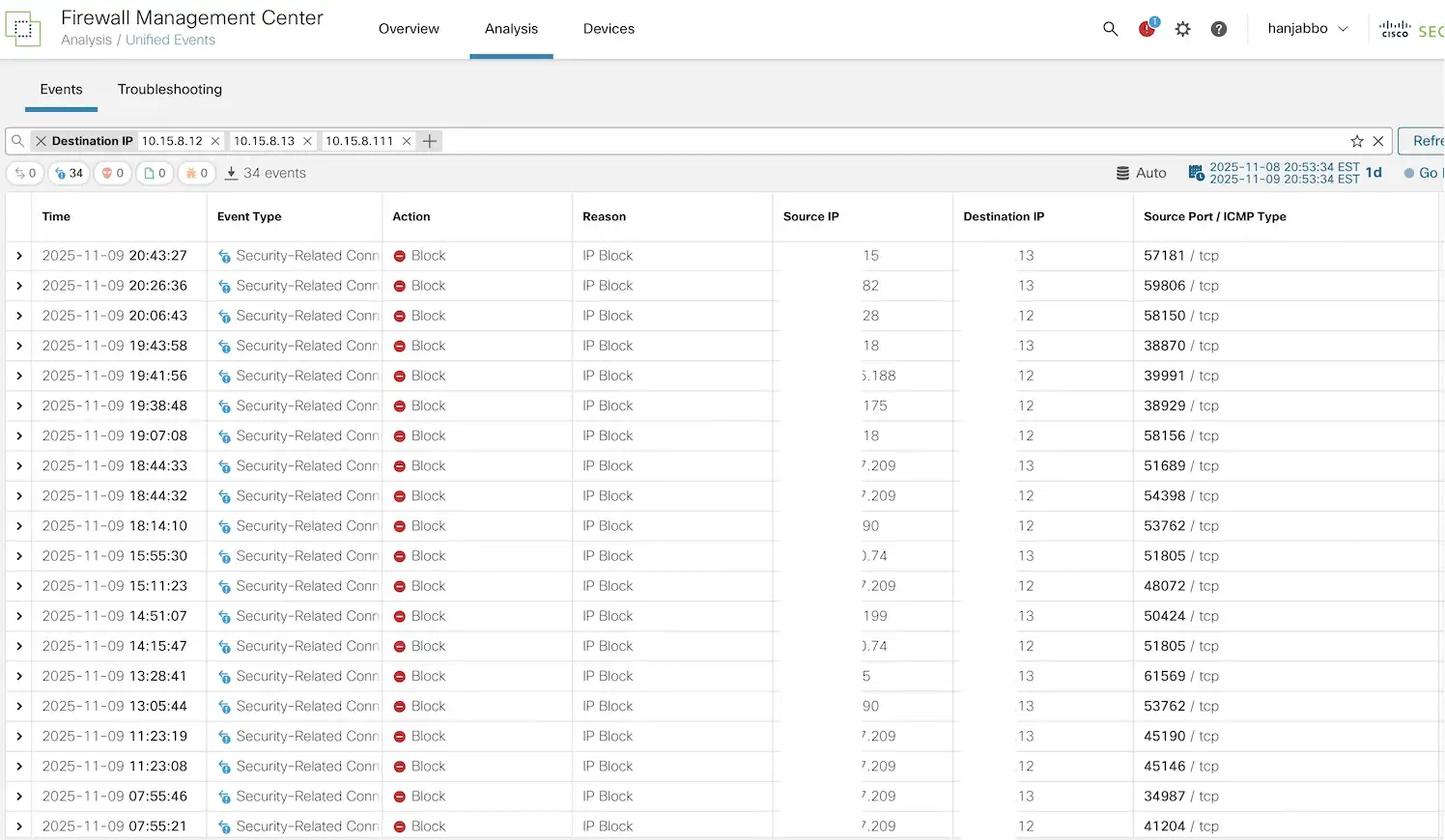Open the red notifications alert icon
The image size is (1445, 840).
[x=1147, y=29]
